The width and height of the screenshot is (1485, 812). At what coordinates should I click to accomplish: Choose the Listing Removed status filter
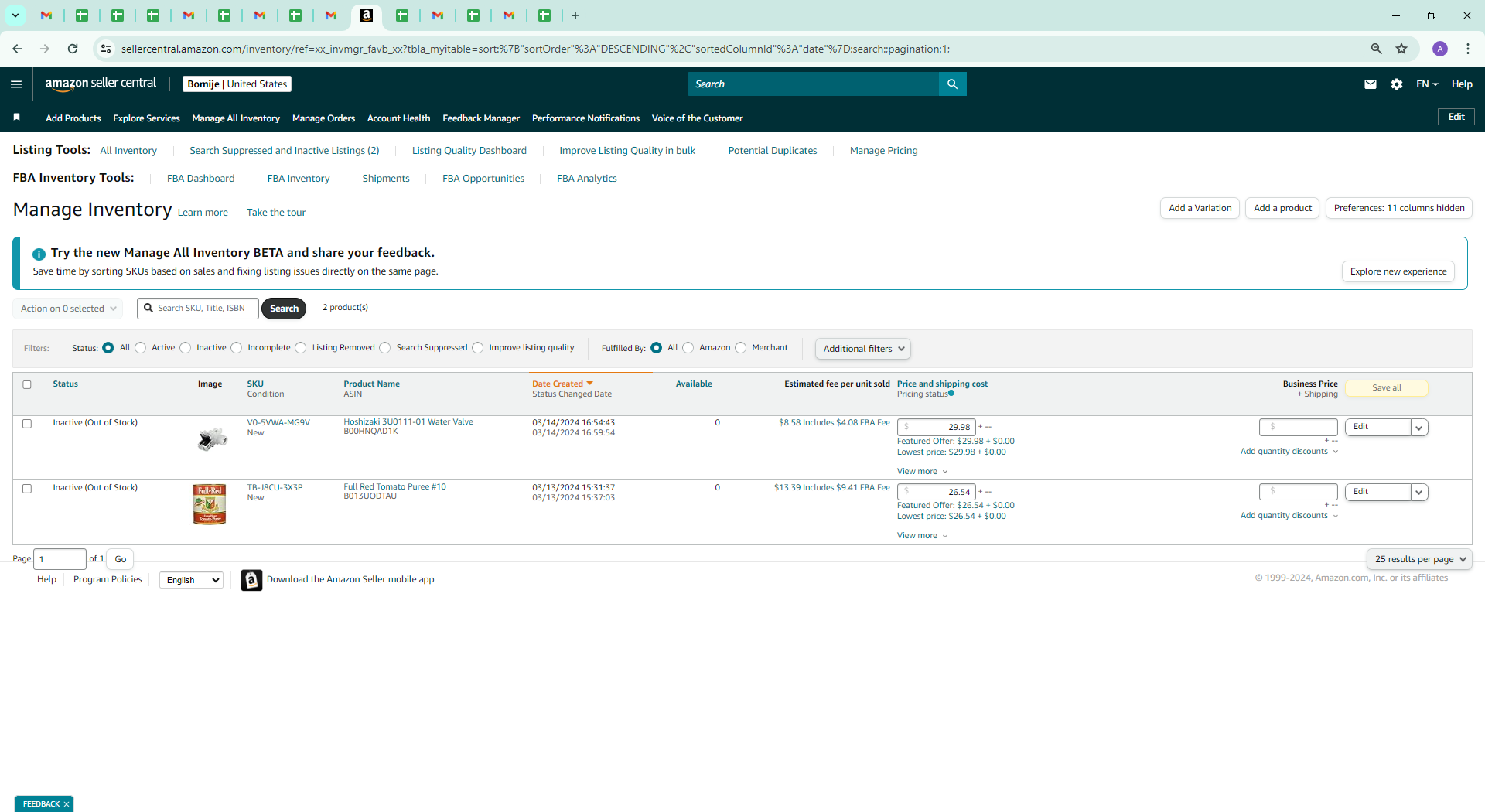pos(301,348)
